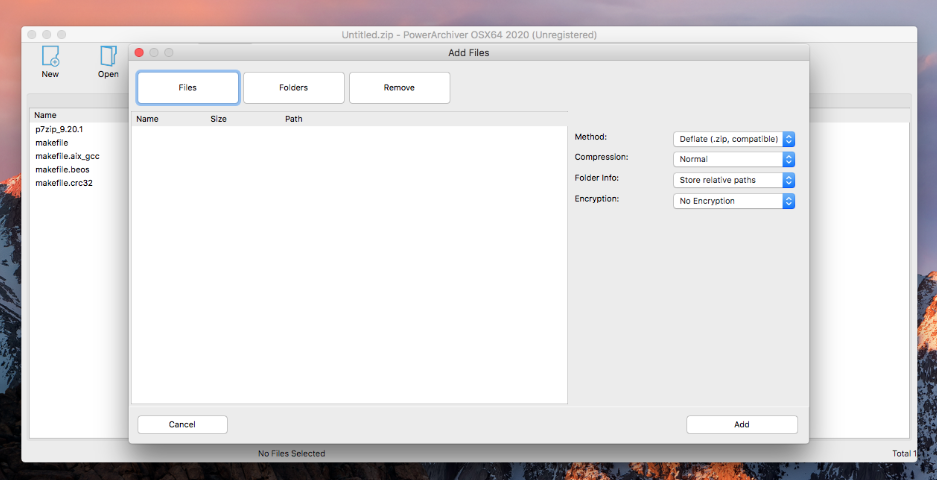Screen dimensions: 937x480
Task: Select p7zip_9.20.1 in archive list
Action: pos(59,129)
